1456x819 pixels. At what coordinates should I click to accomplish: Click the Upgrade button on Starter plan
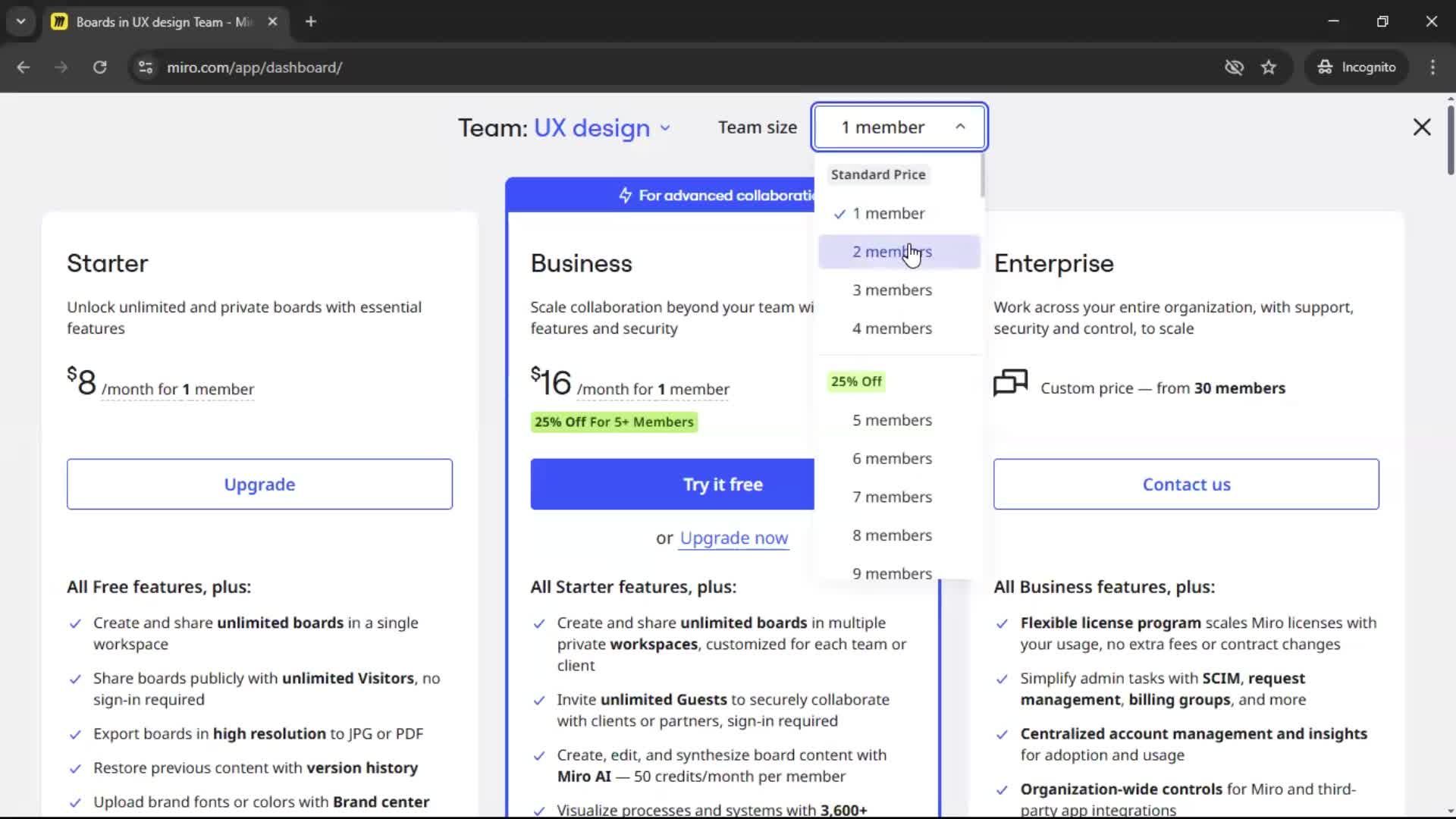(259, 484)
